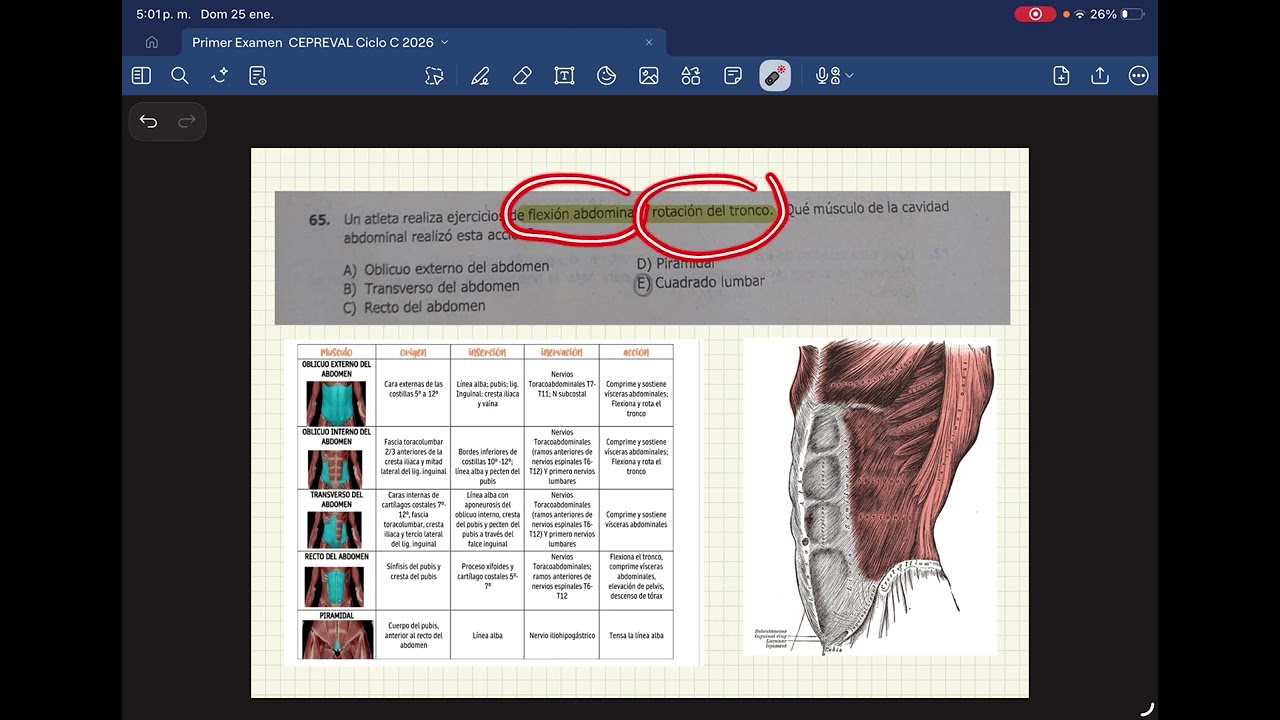This screenshot has width=1280, height=720.
Task: Click the 'inervación' table header
Action: tap(562, 352)
